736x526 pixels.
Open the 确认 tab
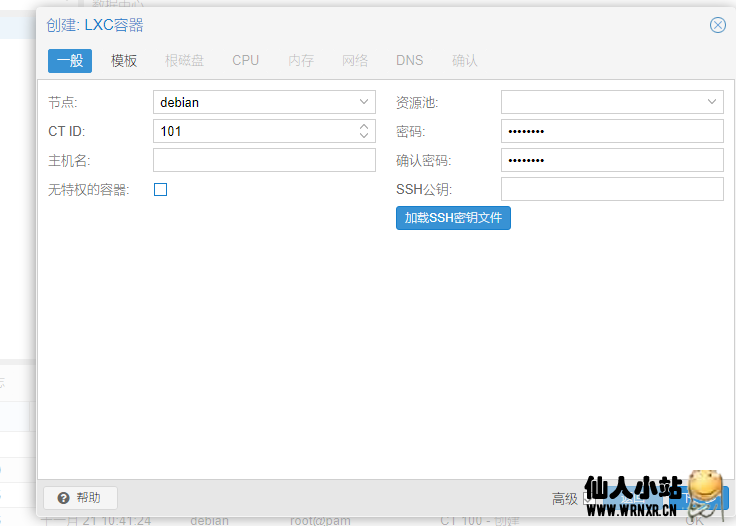(x=465, y=61)
